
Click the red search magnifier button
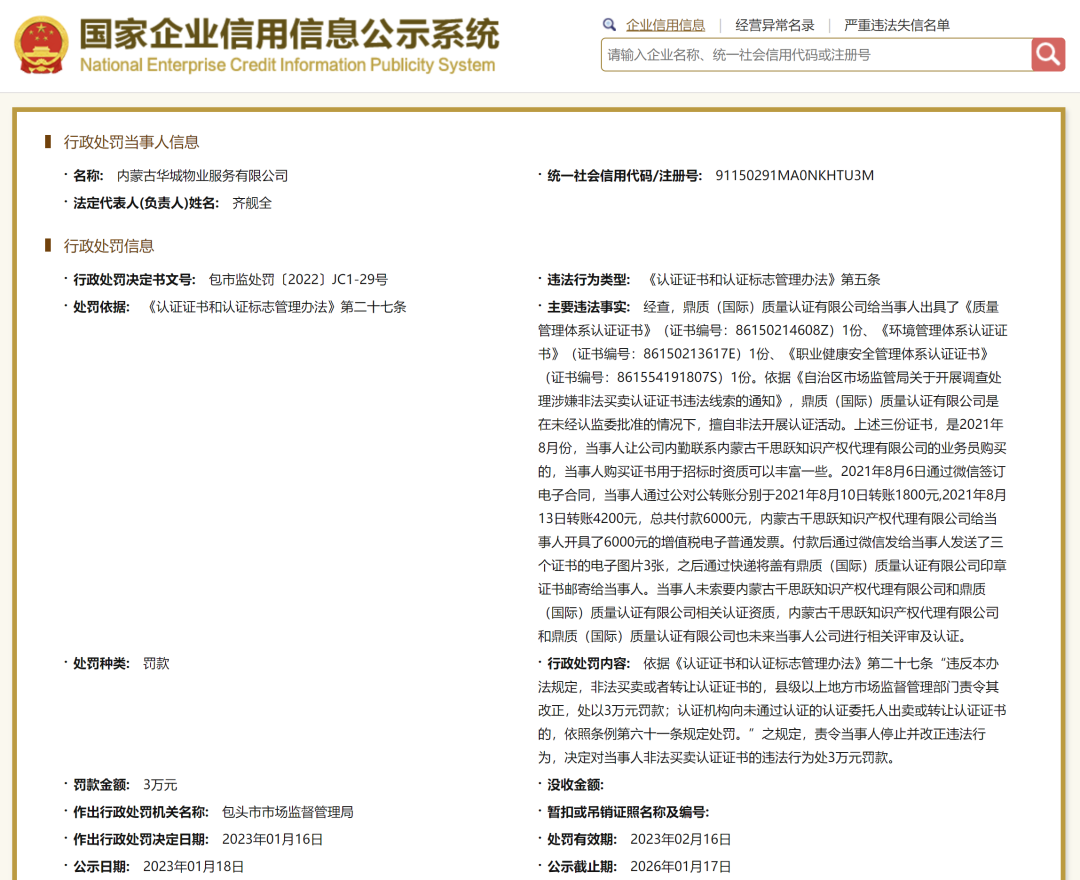tap(1047, 54)
